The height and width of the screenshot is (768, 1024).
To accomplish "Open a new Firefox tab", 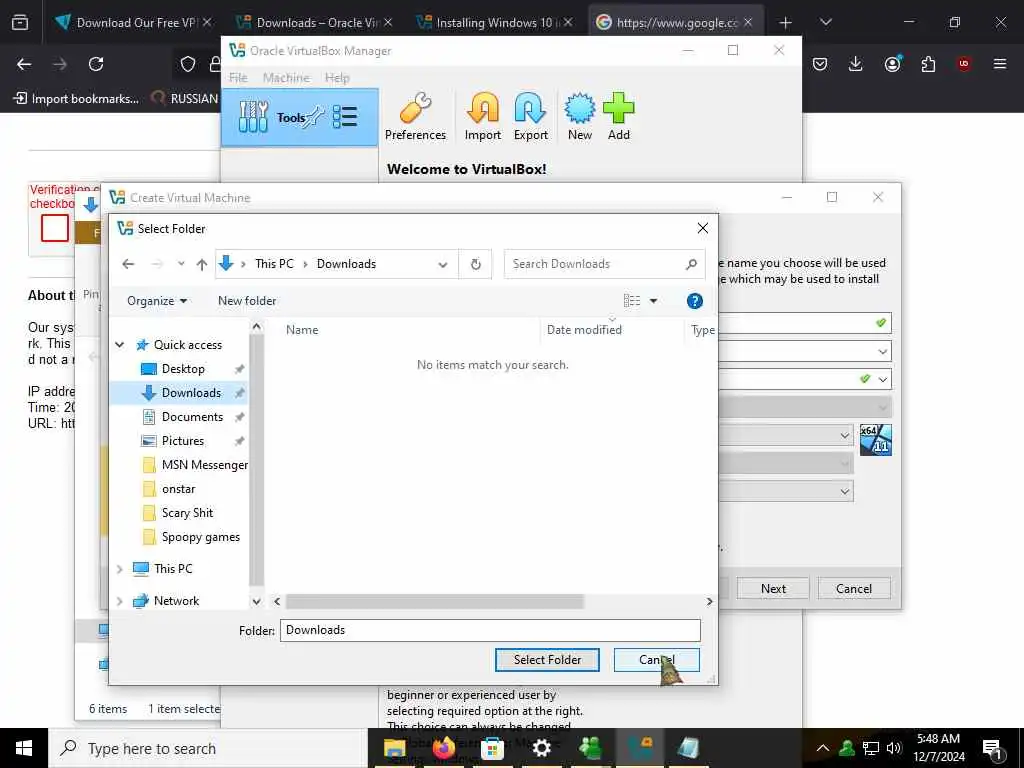I will (x=786, y=22).
